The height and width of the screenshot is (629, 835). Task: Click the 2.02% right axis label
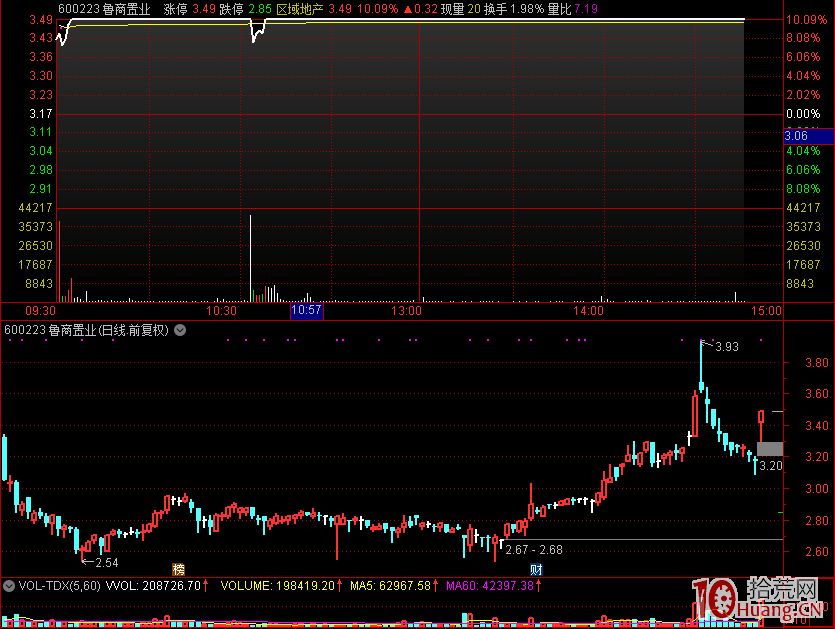tap(803, 95)
